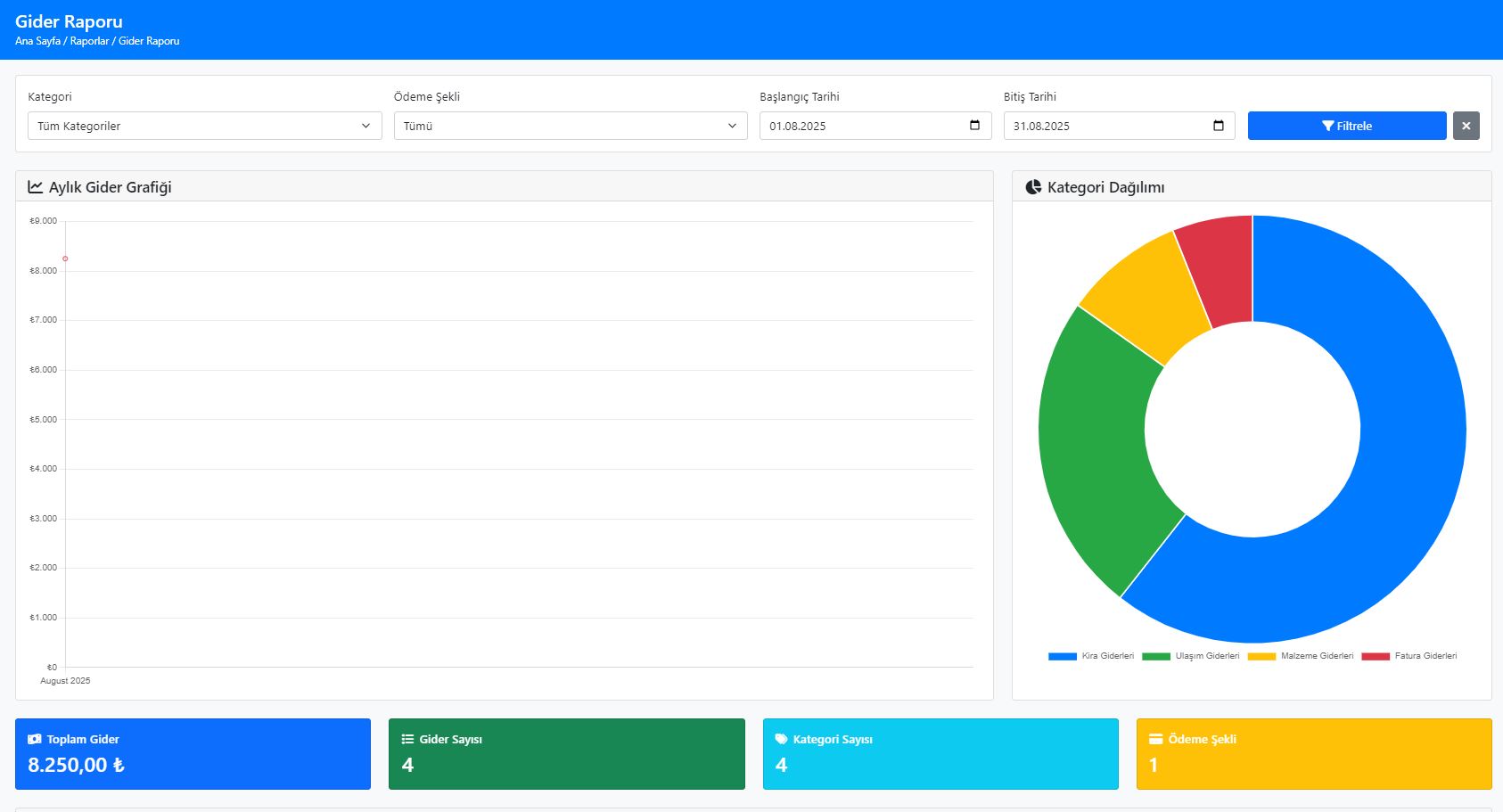Open calendar picker for Bitiş Tarihi
1503x812 pixels.
(x=1219, y=126)
